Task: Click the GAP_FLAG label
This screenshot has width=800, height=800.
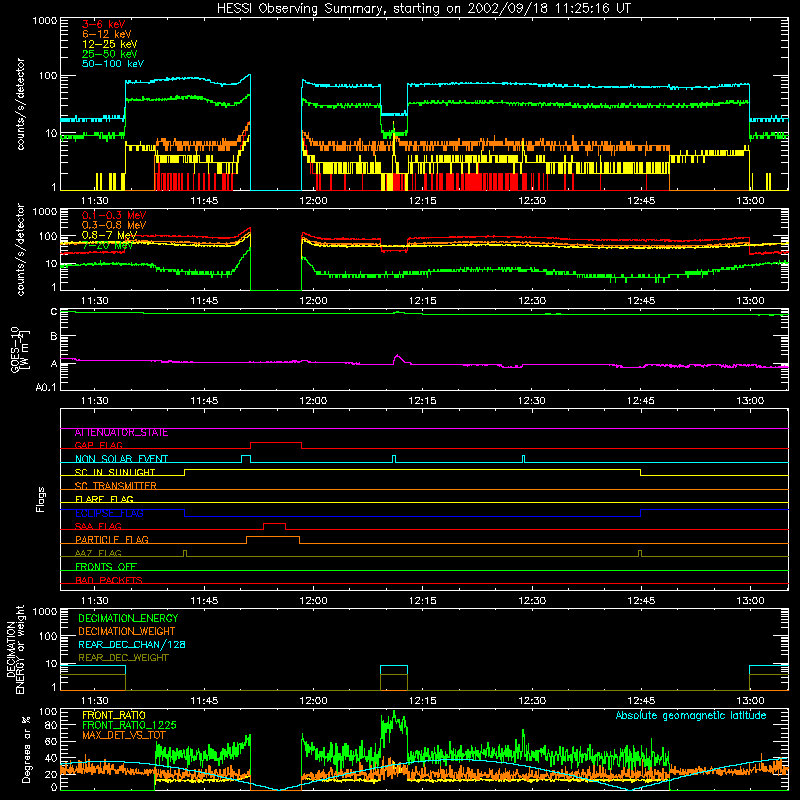Action: click(98, 445)
